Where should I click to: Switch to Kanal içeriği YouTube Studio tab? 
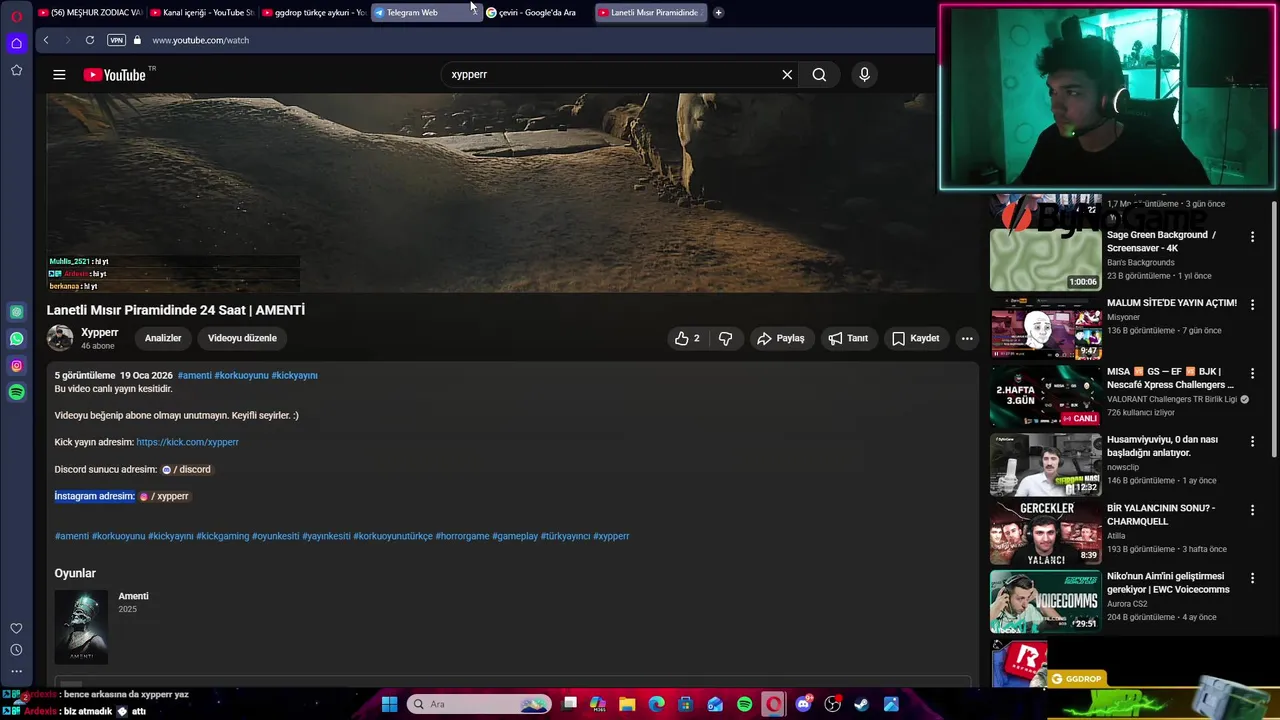click(202, 13)
